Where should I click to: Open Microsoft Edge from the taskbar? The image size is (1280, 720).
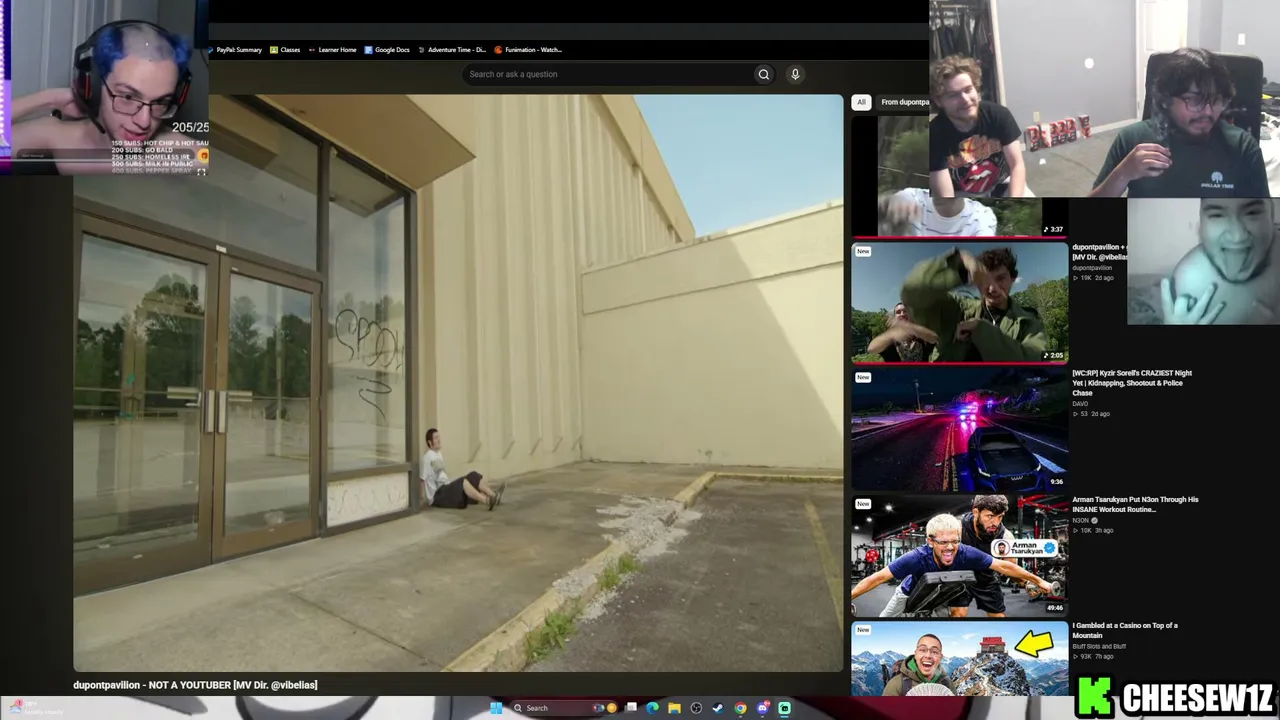(652, 708)
